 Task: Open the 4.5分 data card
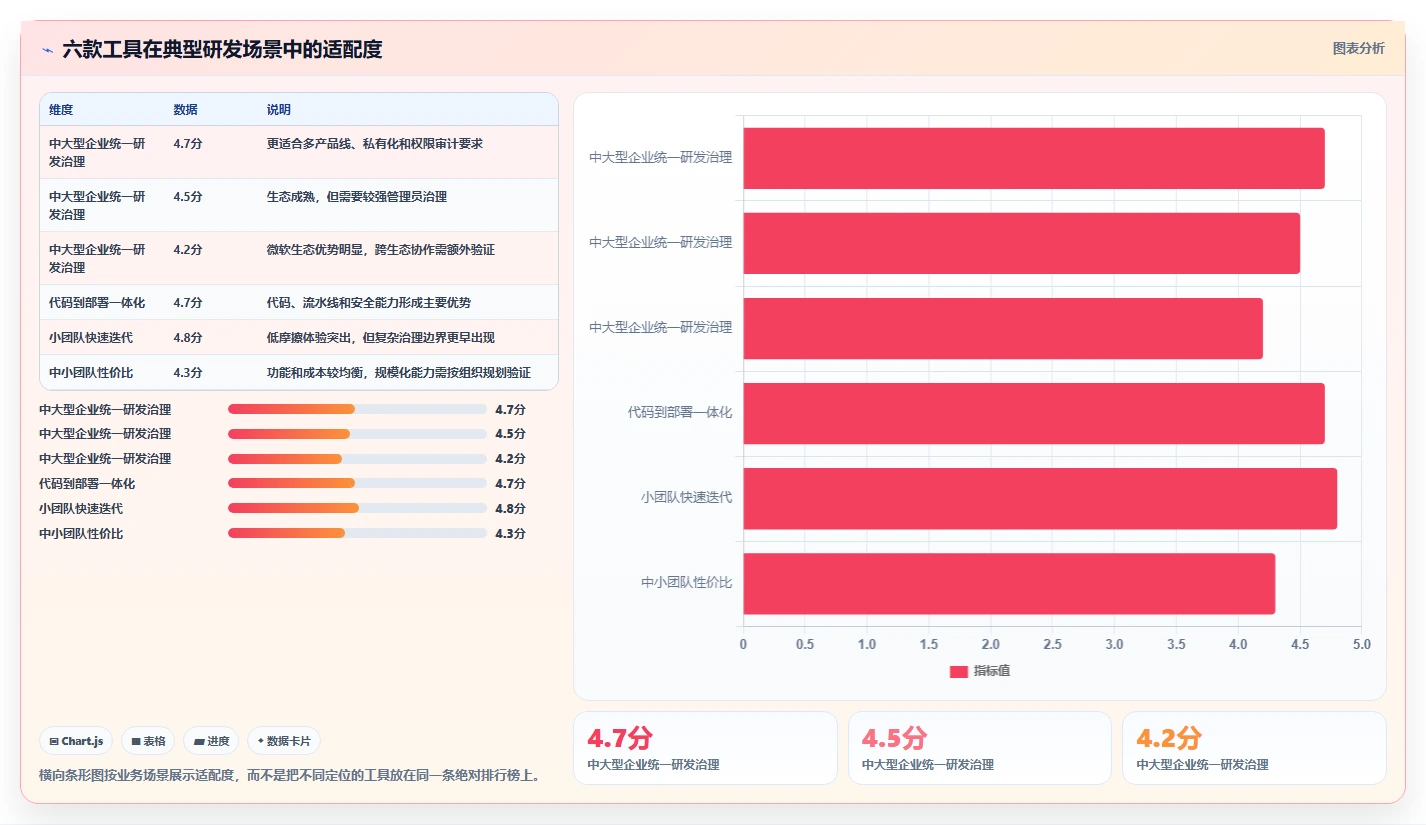pos(979,748)
